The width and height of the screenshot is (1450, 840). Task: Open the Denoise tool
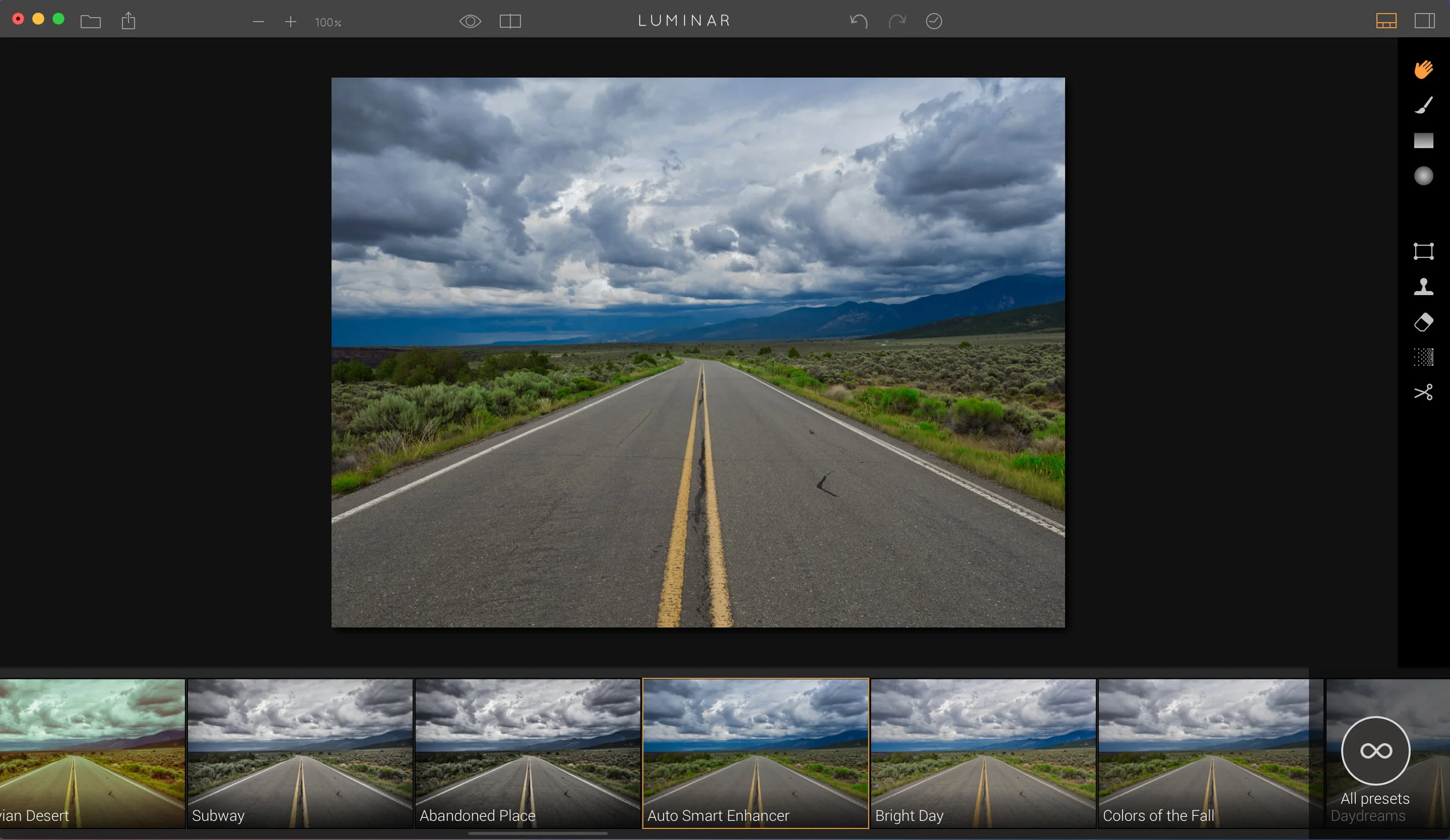[x=1423, y=357]
